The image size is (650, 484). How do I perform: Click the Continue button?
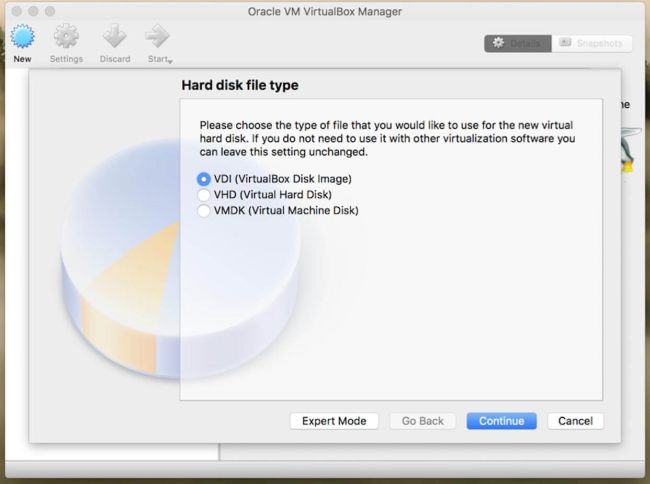(501, 421)
